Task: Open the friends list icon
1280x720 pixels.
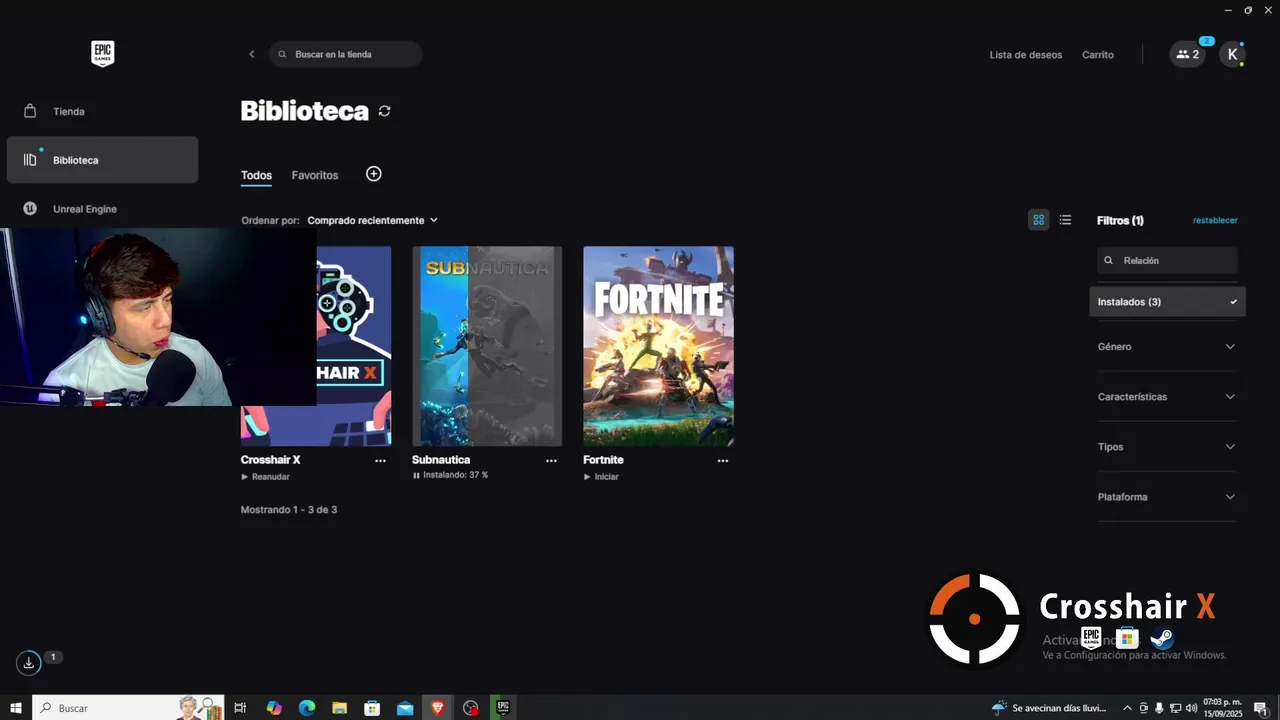Action: 1188,55
